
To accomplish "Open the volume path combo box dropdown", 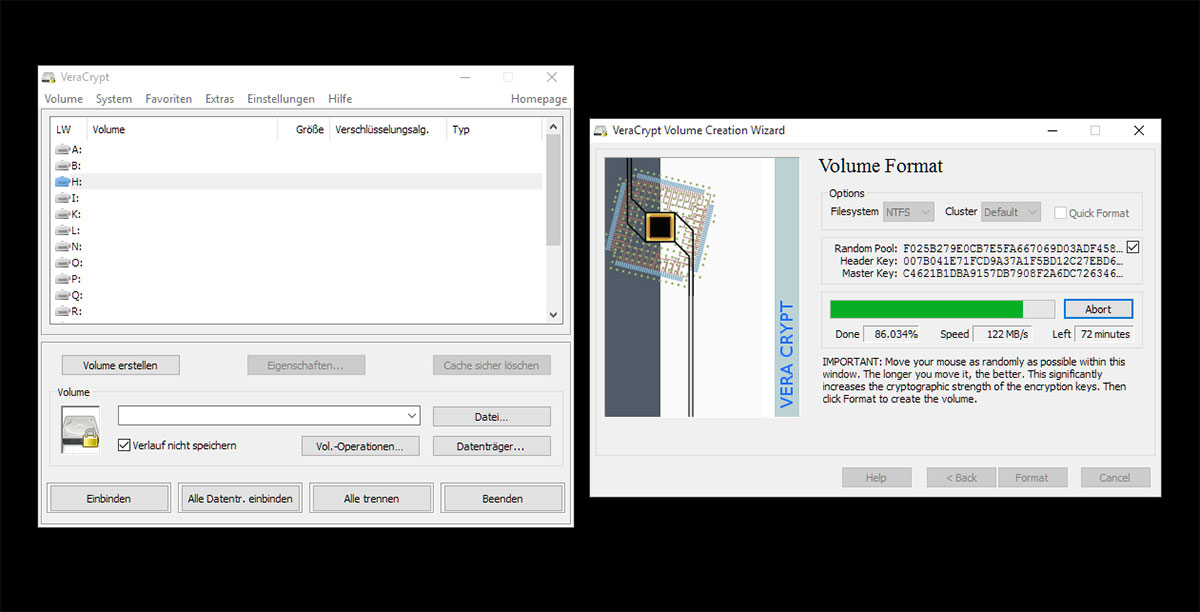I will [x=412, y=416].
